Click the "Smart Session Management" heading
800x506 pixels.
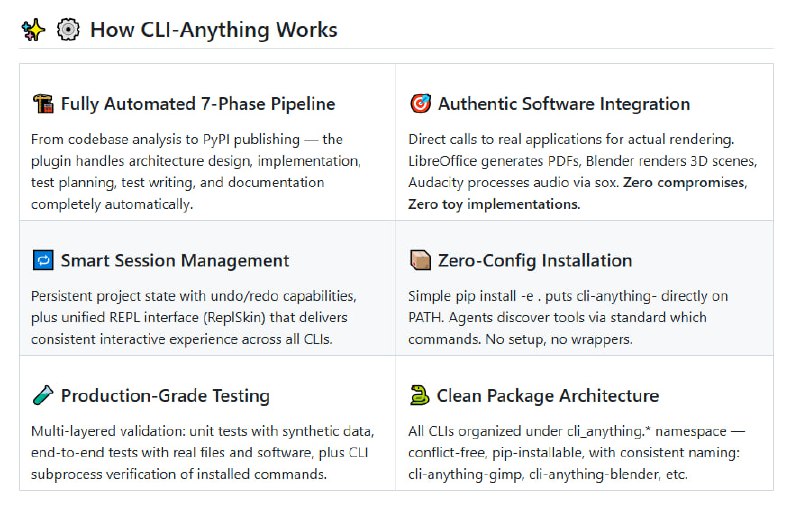pyautogui.click(x=175, y=261)
